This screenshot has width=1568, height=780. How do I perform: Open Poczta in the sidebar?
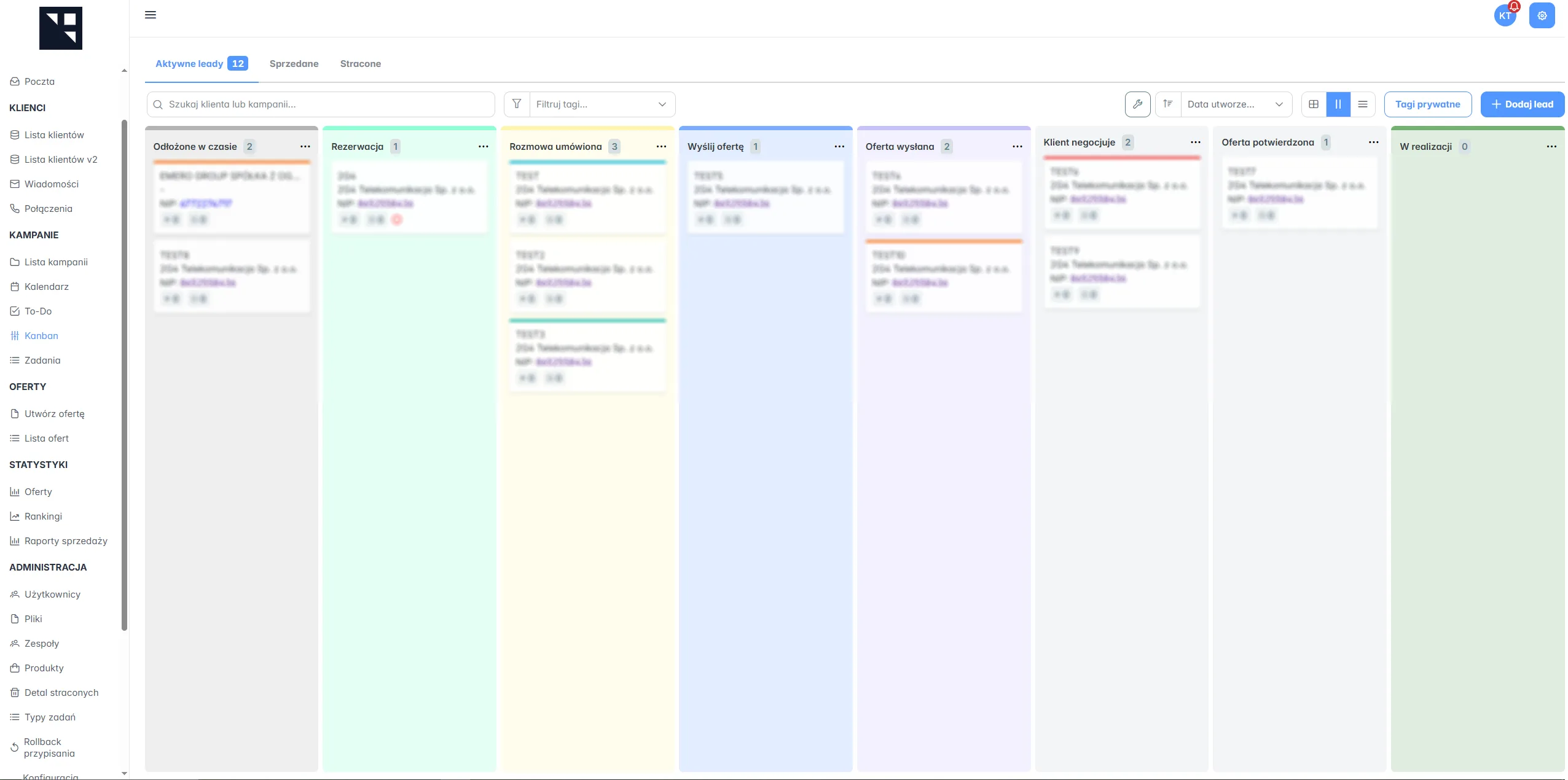[39, 80]
